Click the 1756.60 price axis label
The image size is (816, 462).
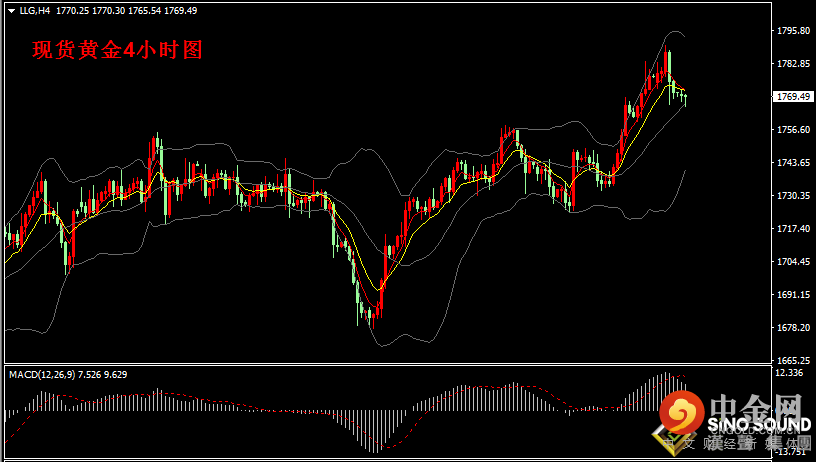(x=793, y=130)
